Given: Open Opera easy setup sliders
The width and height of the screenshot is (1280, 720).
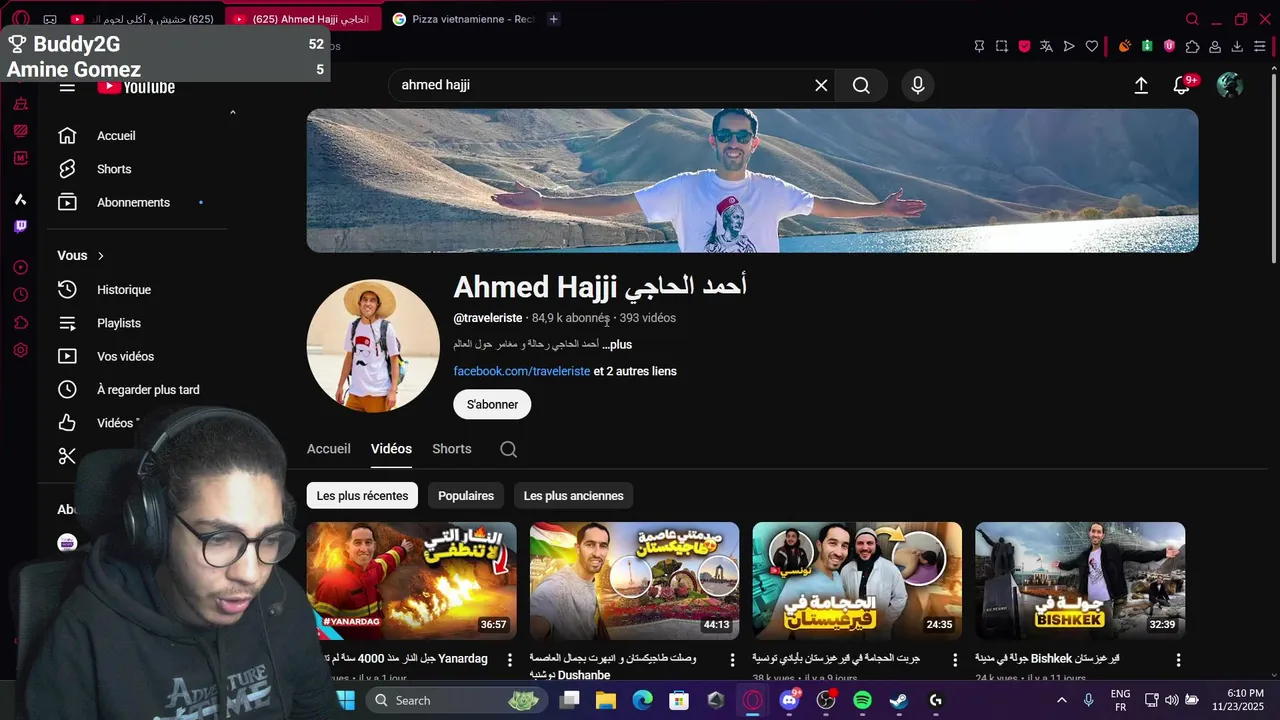Looking at the screenshot, I should click(x=1260, y=46).
